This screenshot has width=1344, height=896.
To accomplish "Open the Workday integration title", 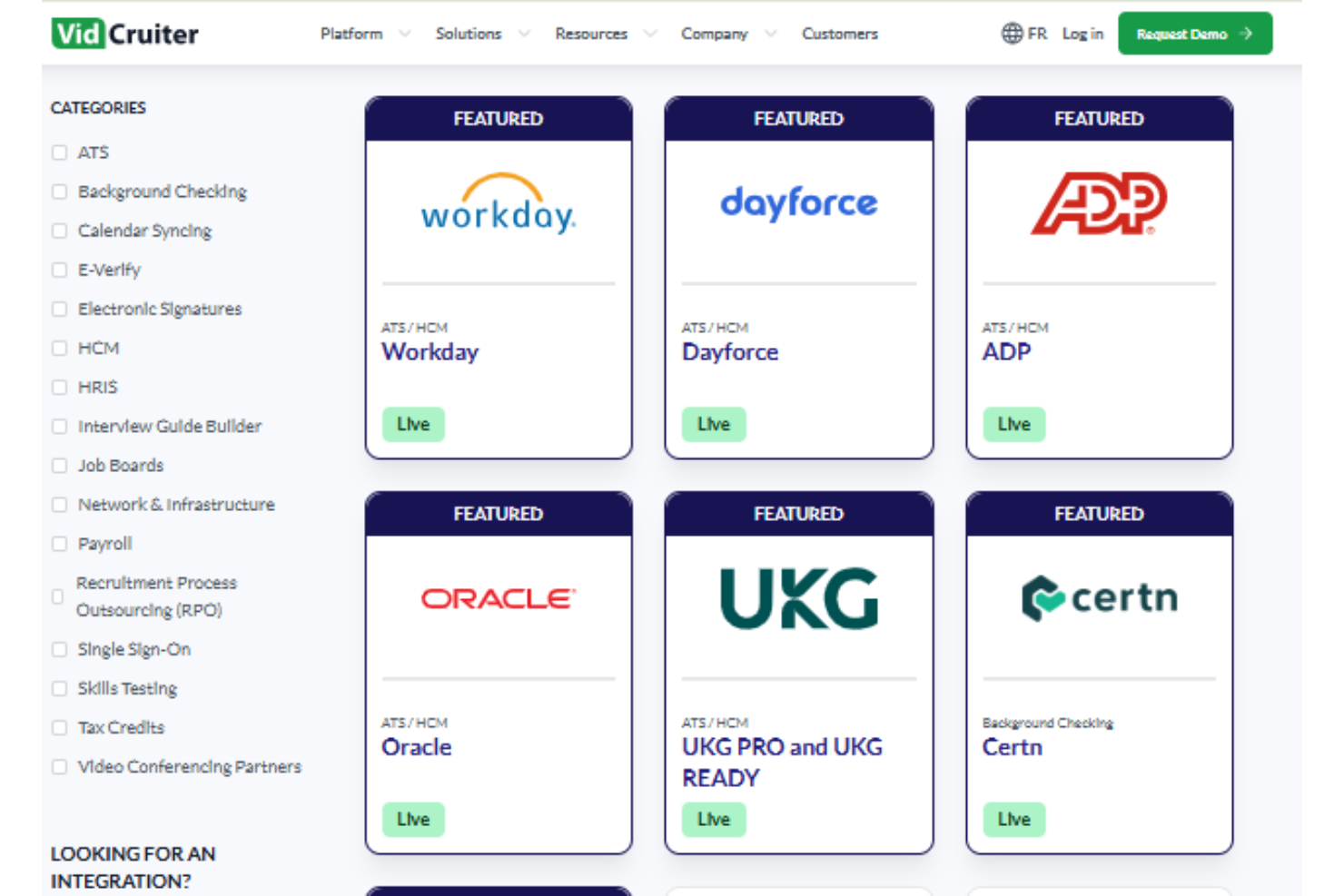I will pyautogui.click(x=430, y=352).
